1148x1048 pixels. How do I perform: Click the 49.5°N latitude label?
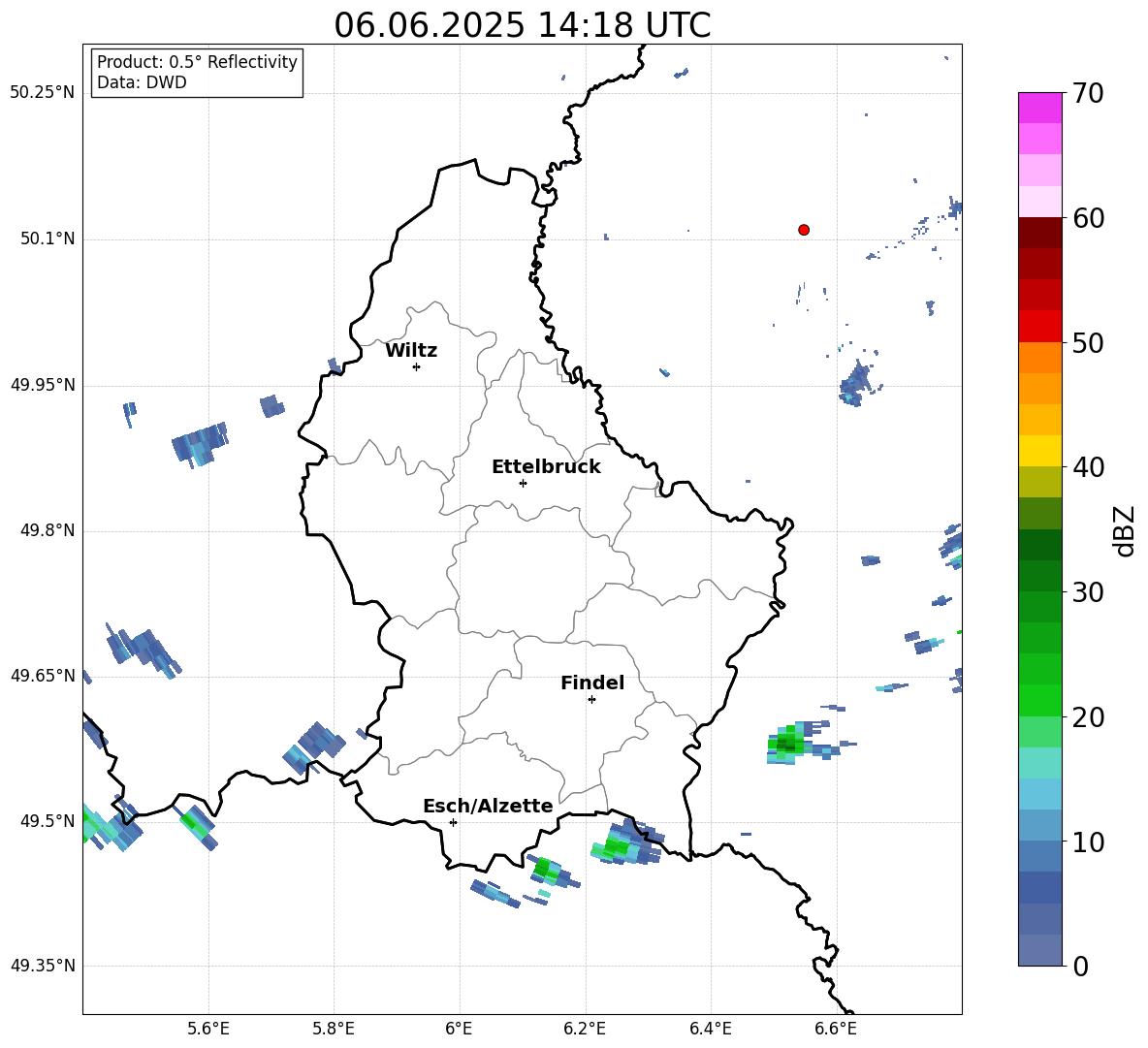48,821
